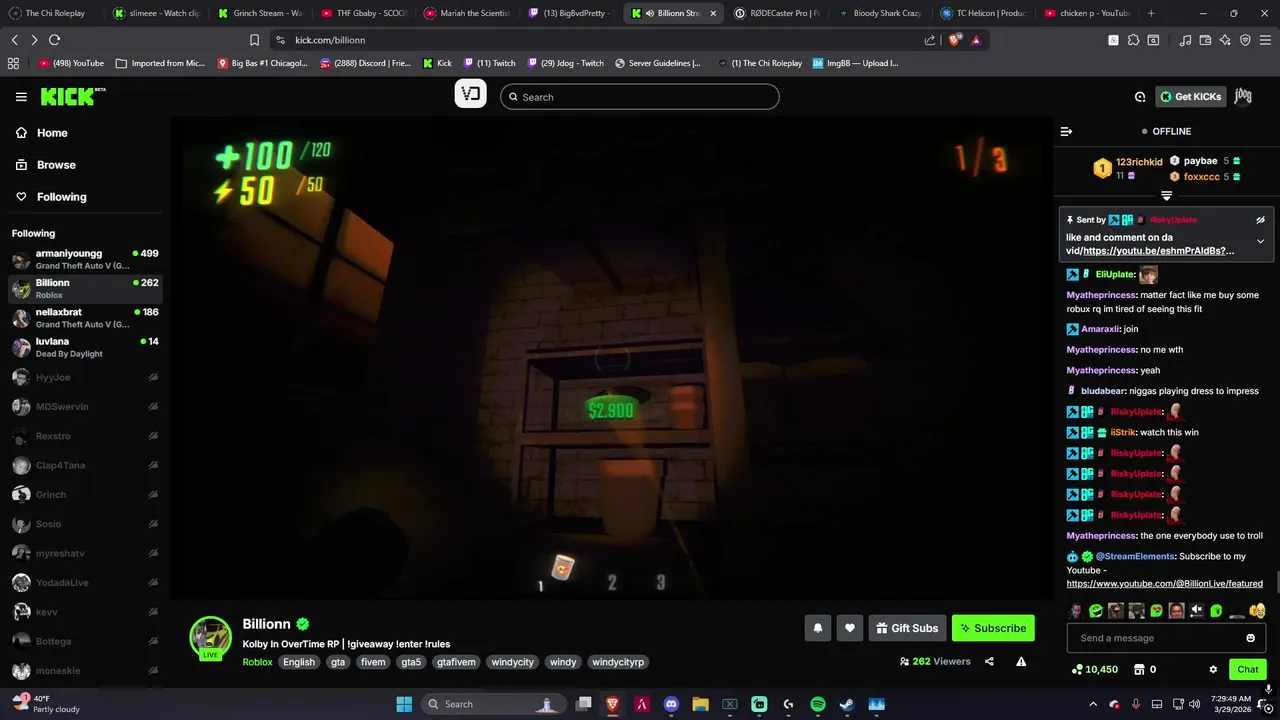Open the Windows Start menu
Screen dimensions: 1280x720
click(404, 704)
